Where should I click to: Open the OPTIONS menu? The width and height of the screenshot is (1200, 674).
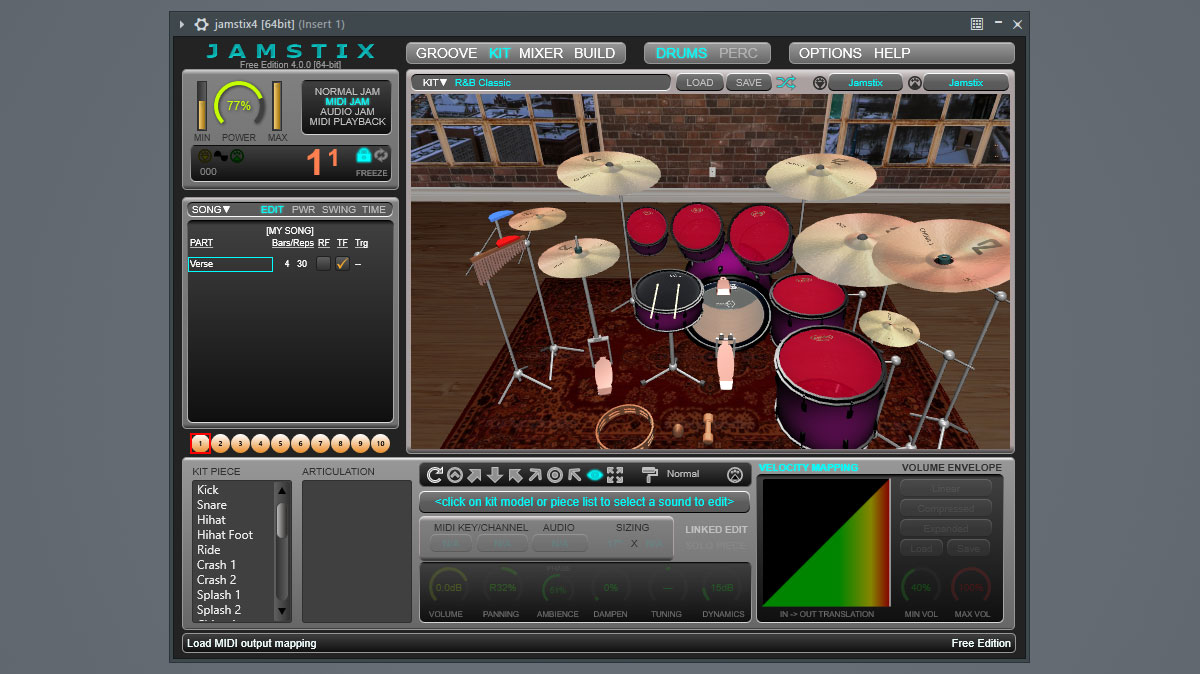(x=830, y=53)
